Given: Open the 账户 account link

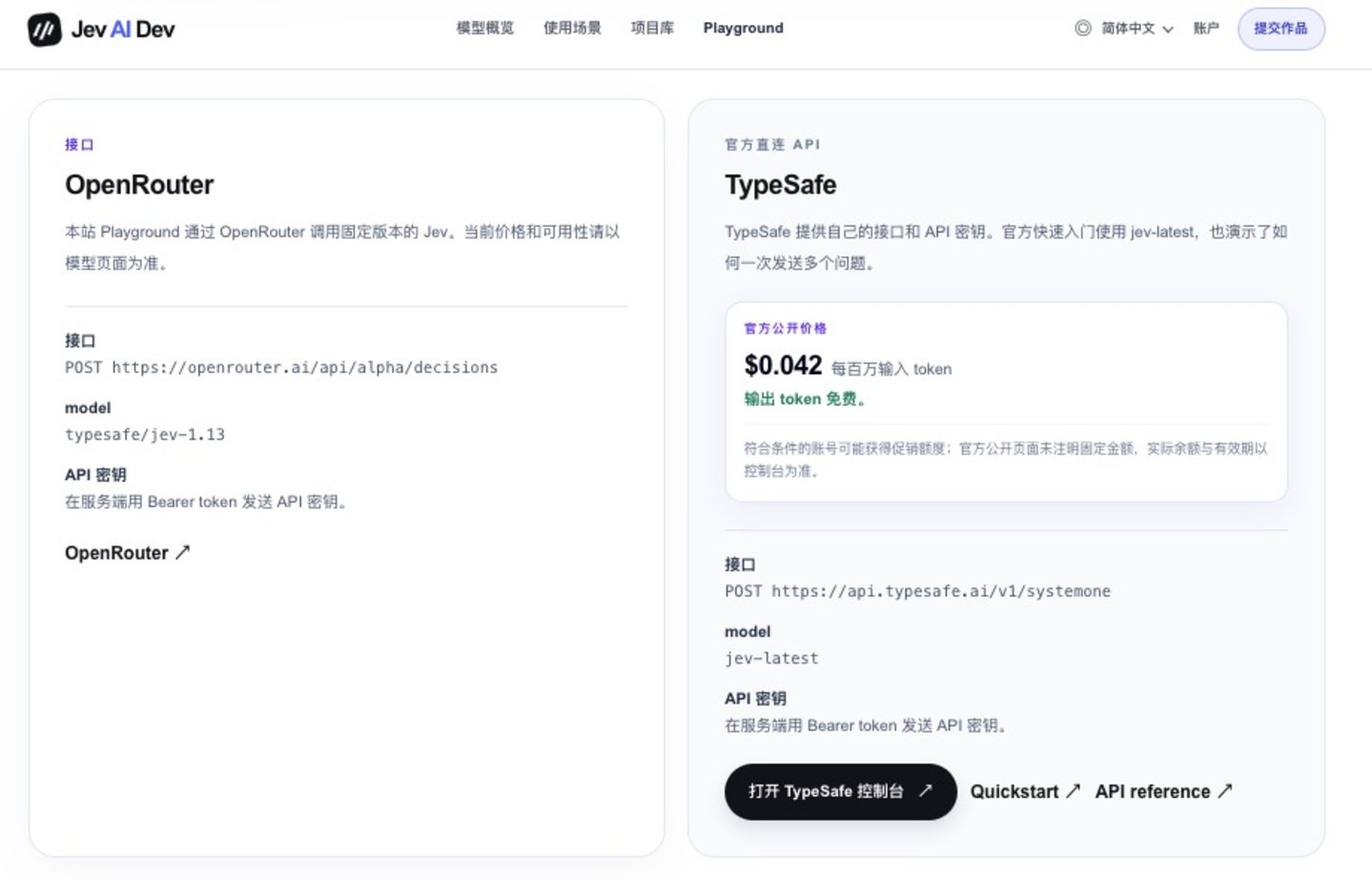Looking at the screenshot, I should click(x=1206, y=28).
